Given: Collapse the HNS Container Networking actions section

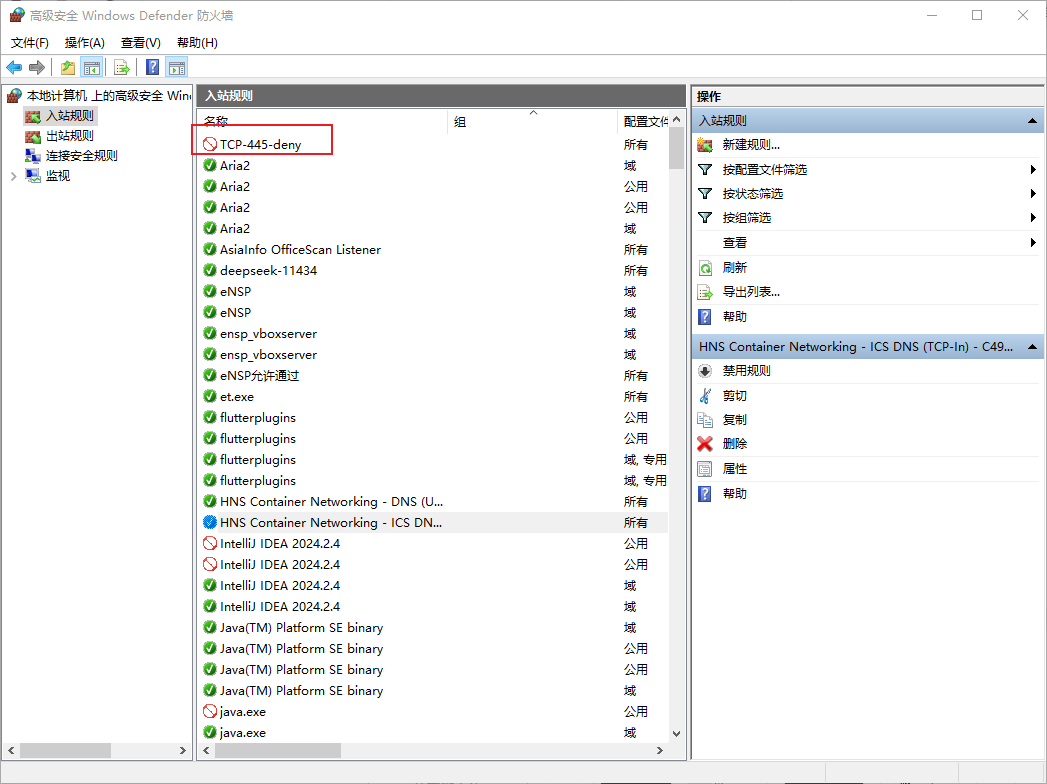Looking at the screenshot, I should 1032,347.
